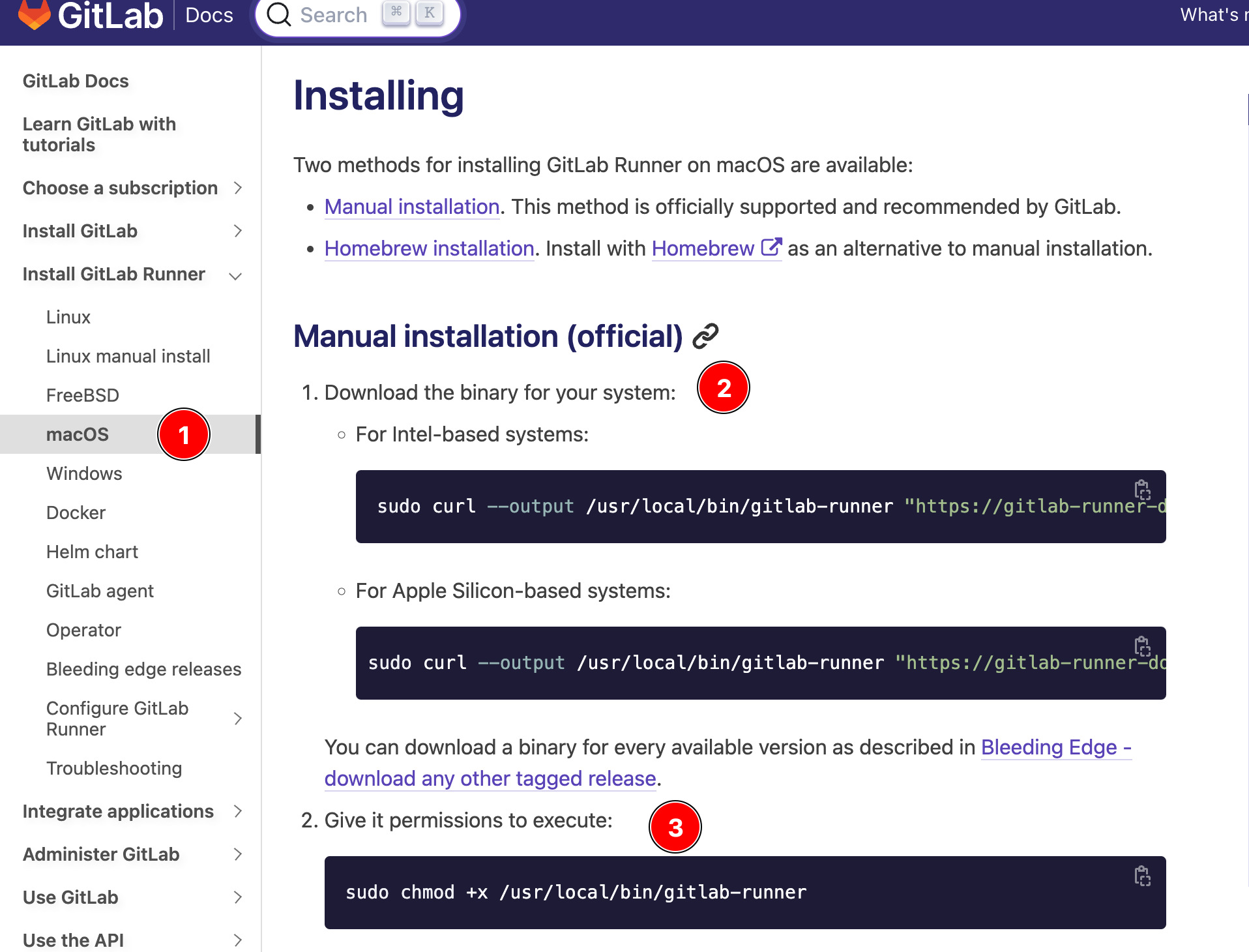Copy the Intel-based curl command

1142,489
